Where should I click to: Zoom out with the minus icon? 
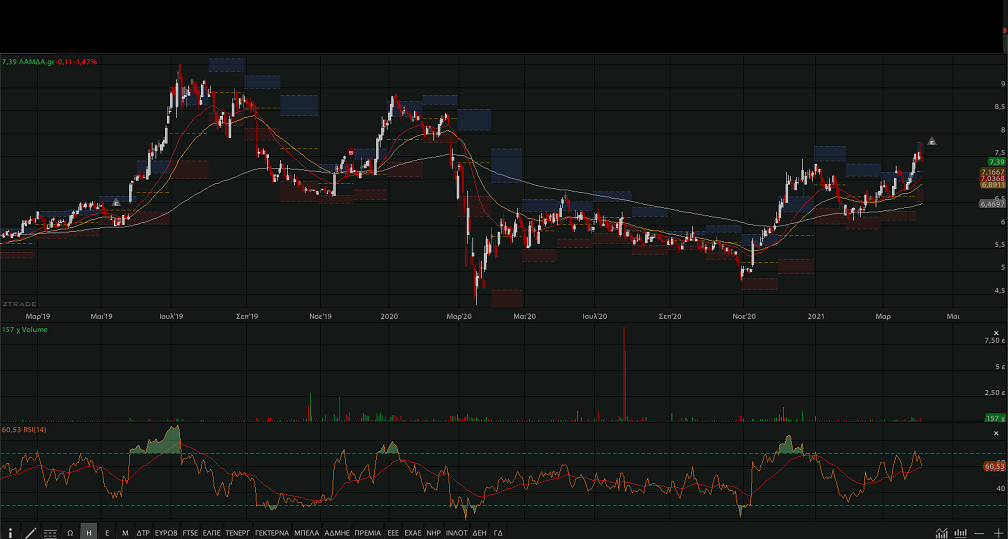click(x=980, y=533)
